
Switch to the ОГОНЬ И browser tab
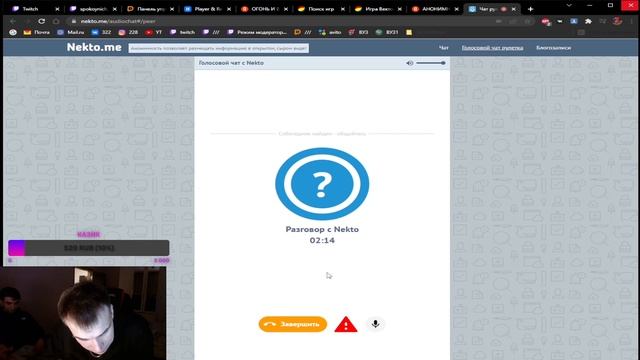point(264,9)
